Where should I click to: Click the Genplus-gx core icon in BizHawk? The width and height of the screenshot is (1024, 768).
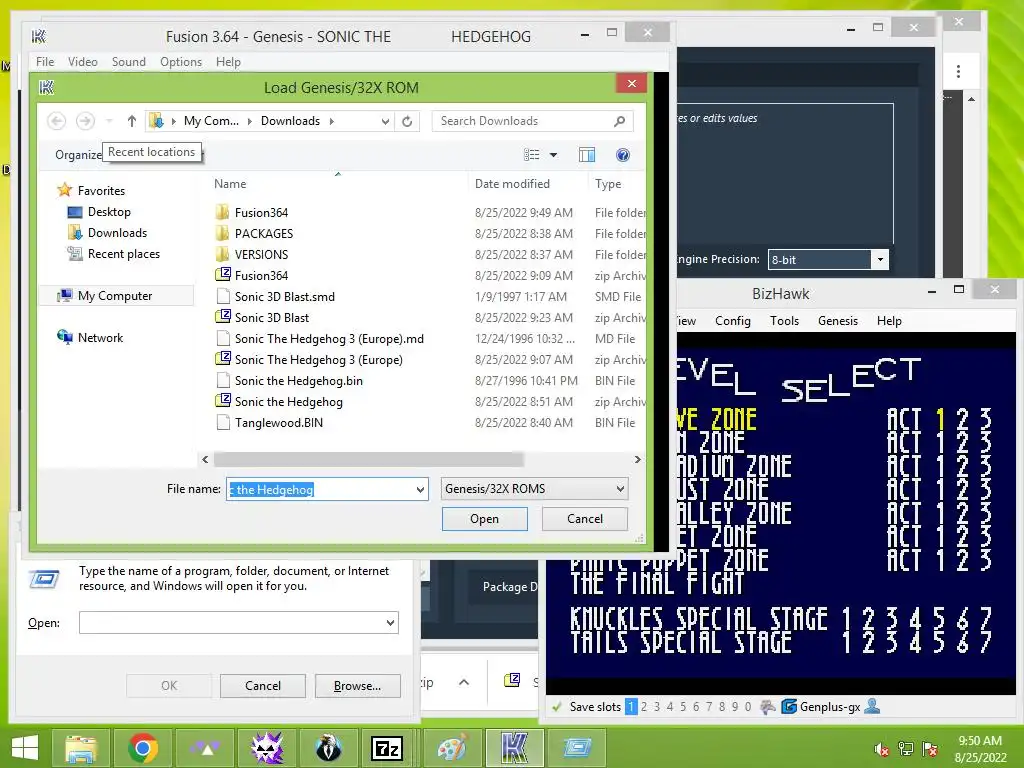(789, 707)
